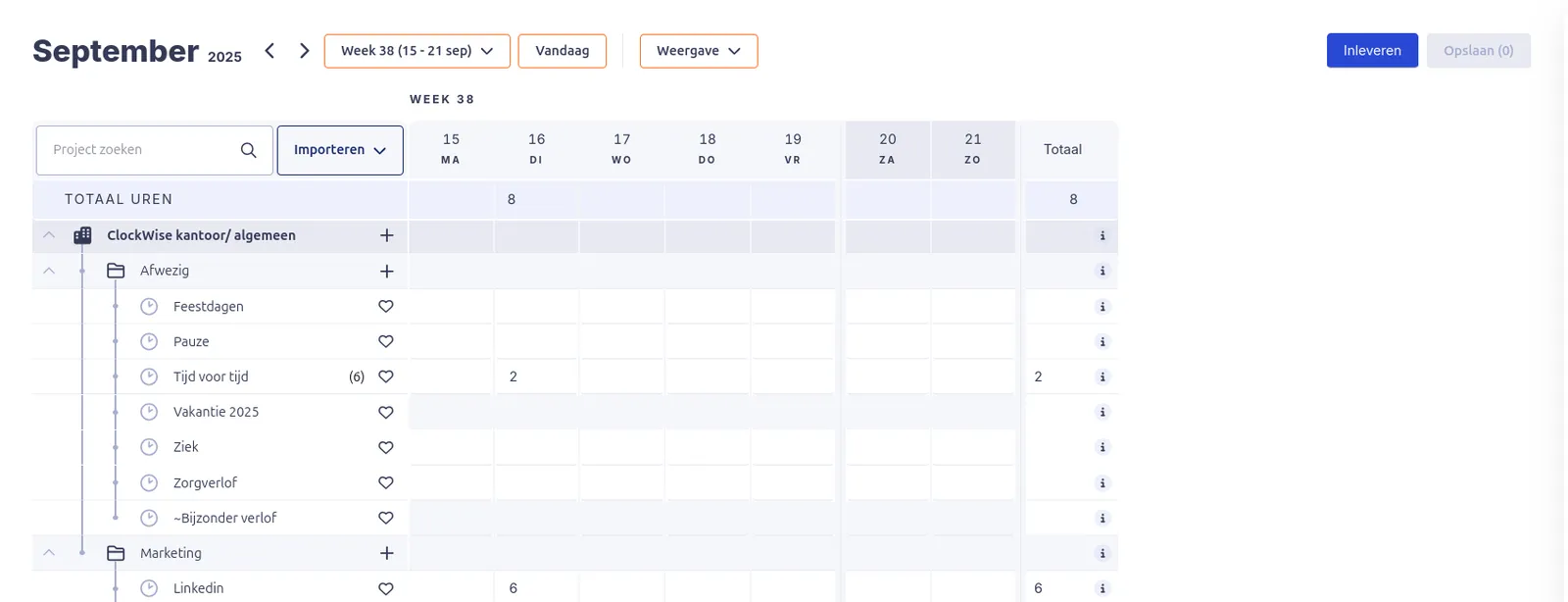Add entry under ClockWise kantoor/ algemeen
Viewport: 1568px width, 602px height.
tap(387, 235)
